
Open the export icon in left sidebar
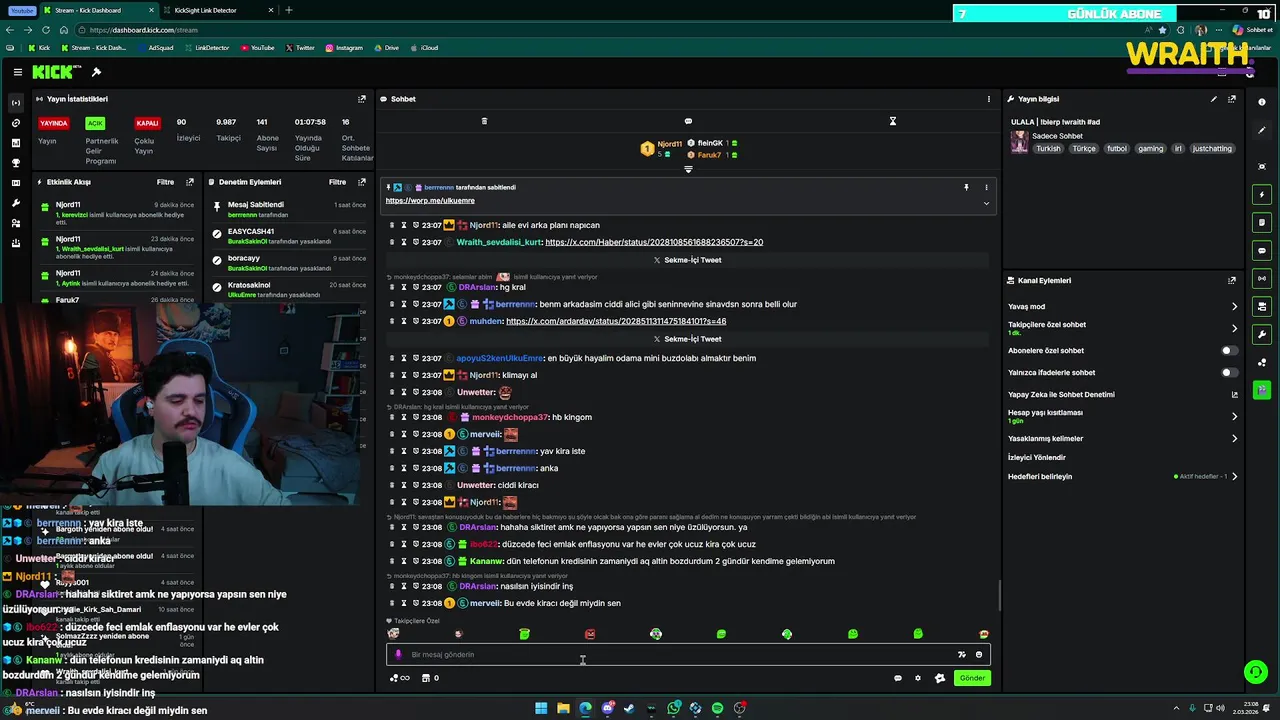pyautogui.click(x=15, y=243)
